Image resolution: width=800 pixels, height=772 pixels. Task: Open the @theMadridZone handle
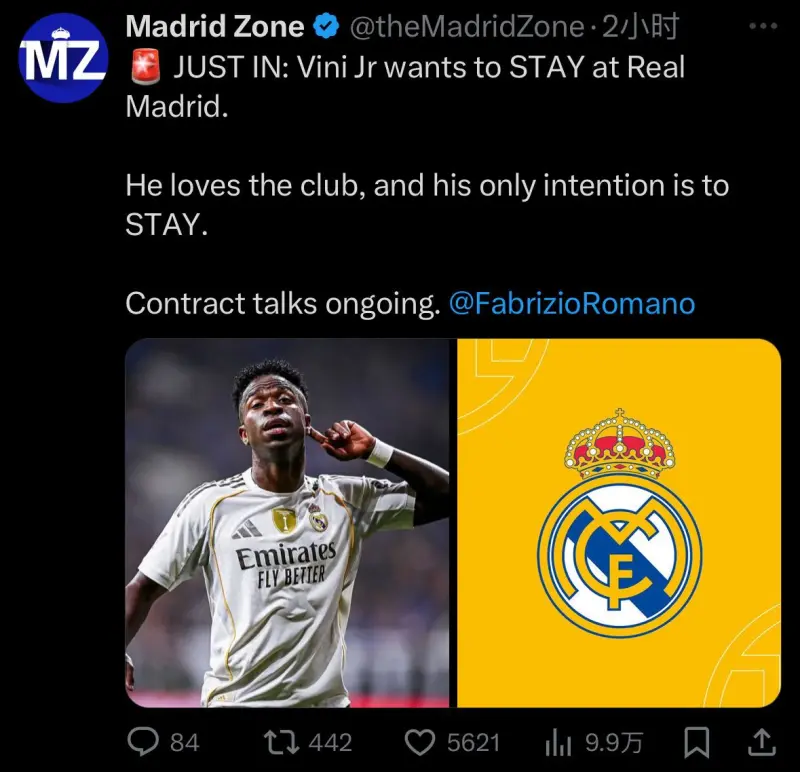coord(467,27)
